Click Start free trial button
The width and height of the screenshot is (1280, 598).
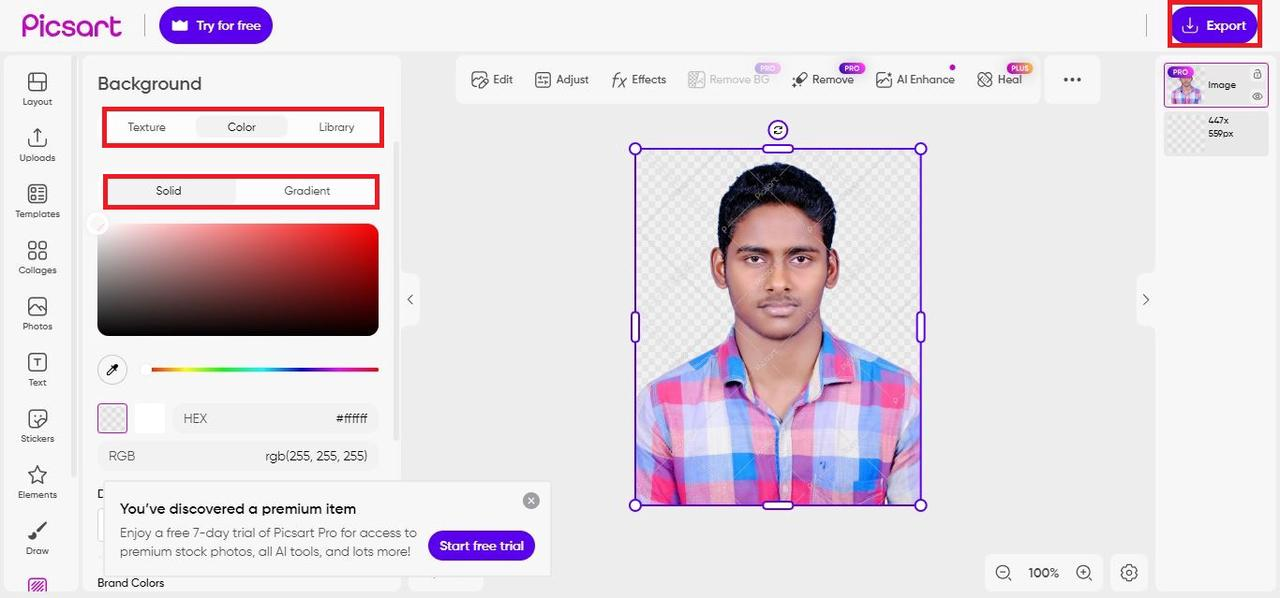point(482,546)
